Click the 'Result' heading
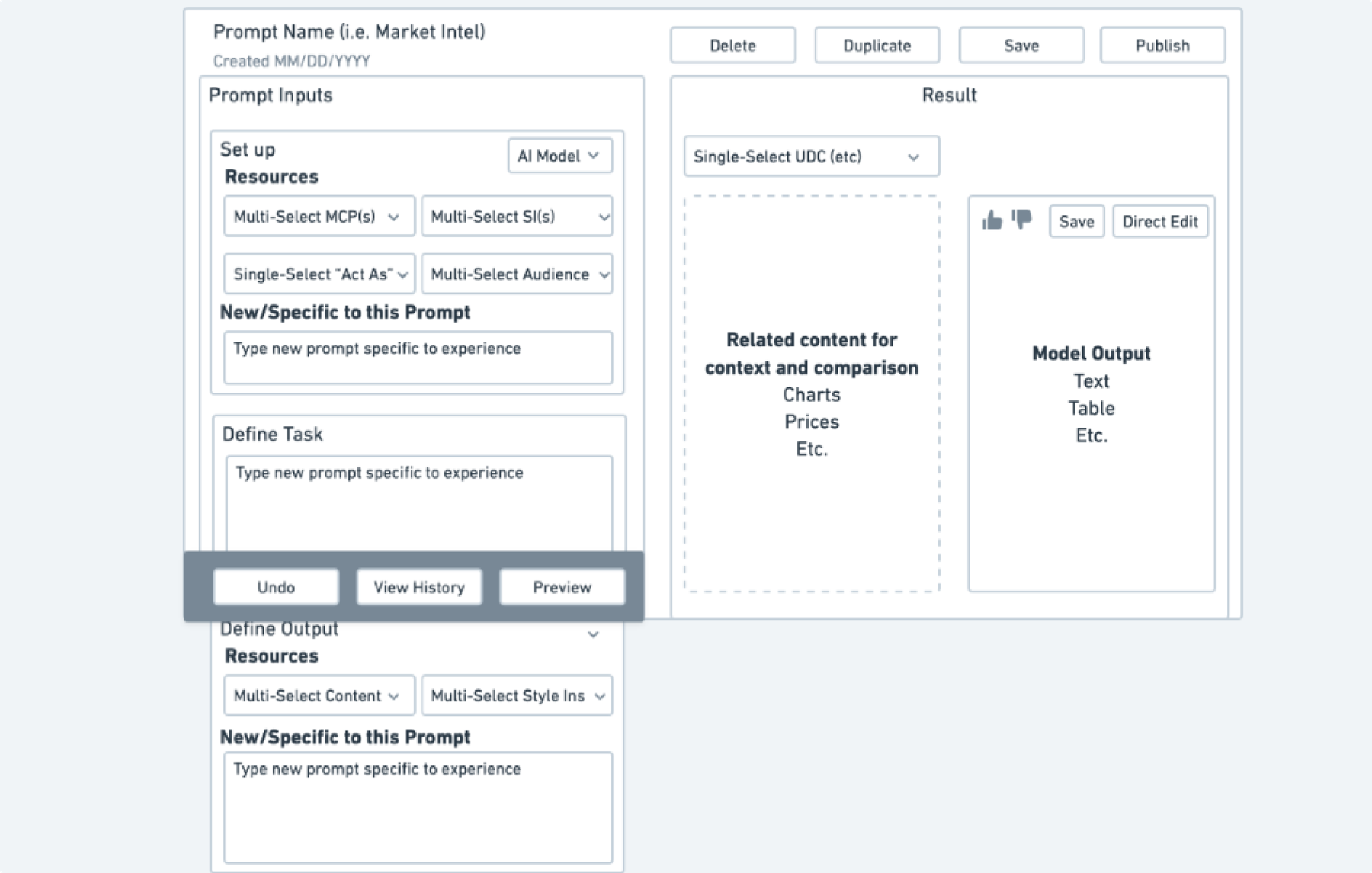The image size is (1372, 873). point(949,95)
